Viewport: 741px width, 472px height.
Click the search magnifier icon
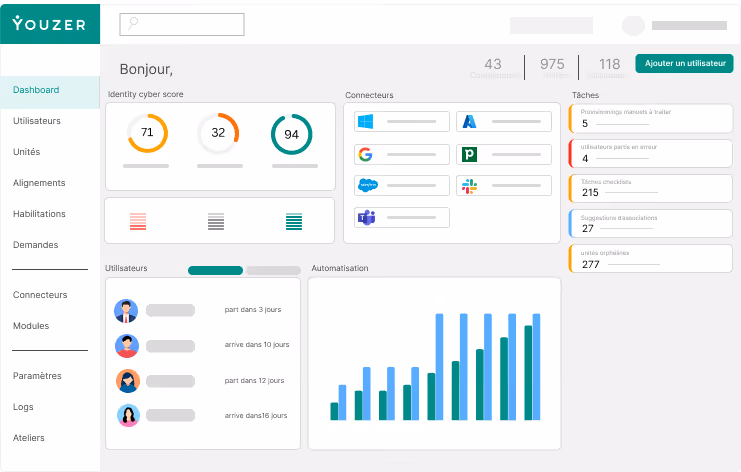(x=133, y=23)
